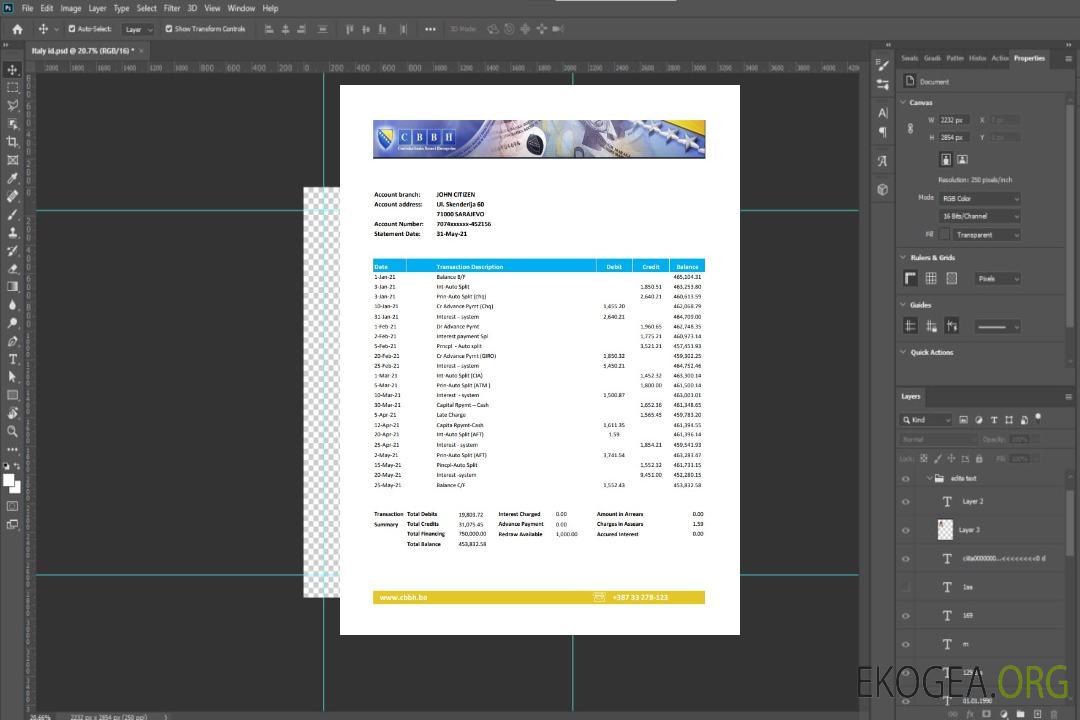Select the Rectangular Marquee tool

click(12, 88)
